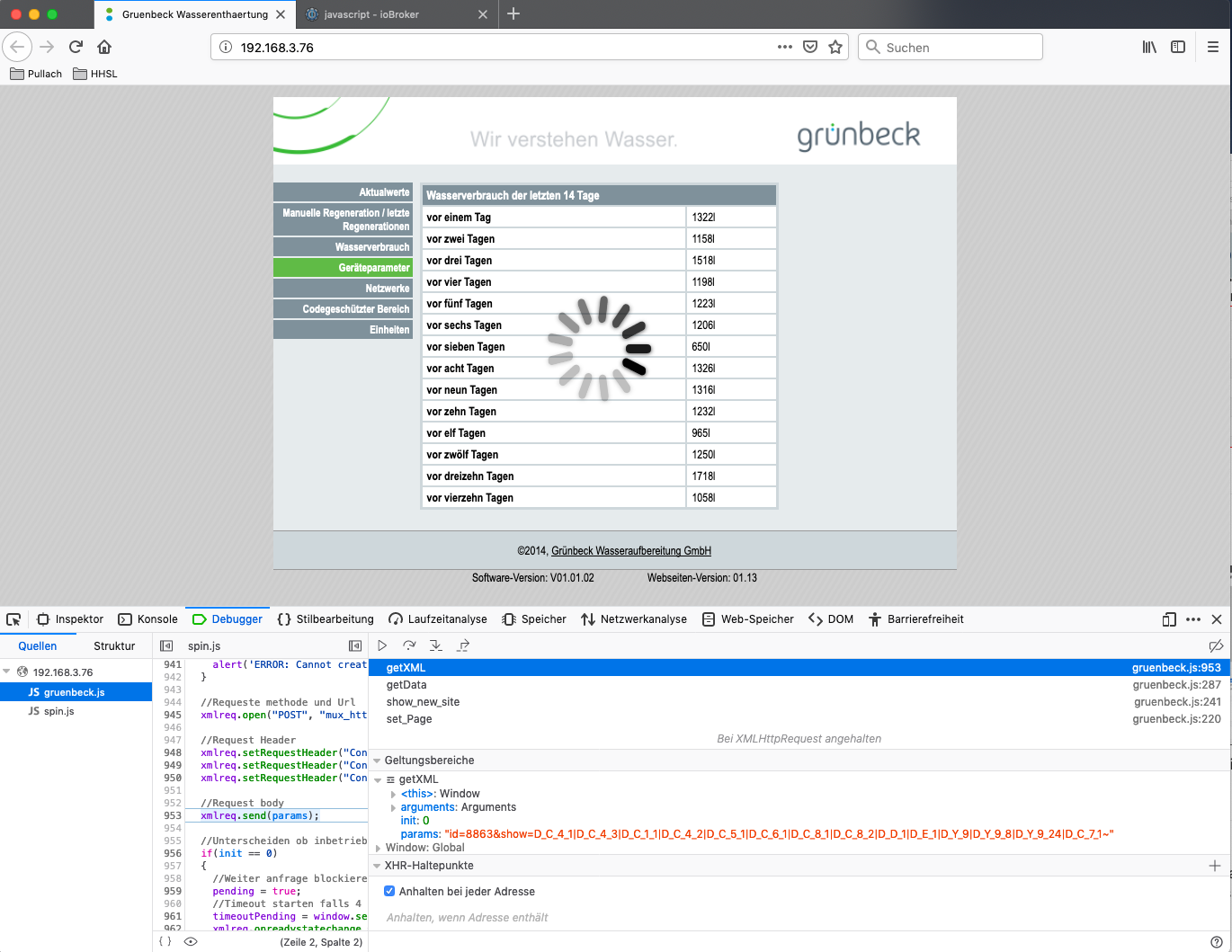This screenshot has width=1232, height=952.
Task: Collapse the XHR-Haltepunkte section
Action: [377, 866]
